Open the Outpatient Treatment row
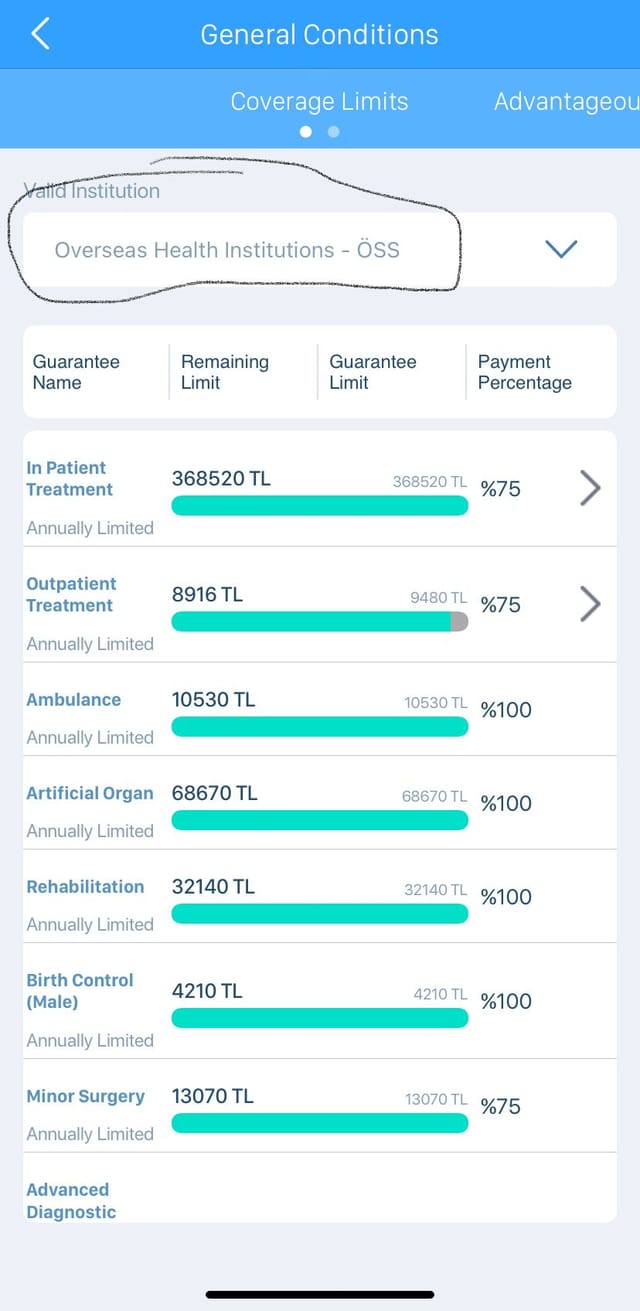Screen dimensions: 640x1311 coord(320,604)
